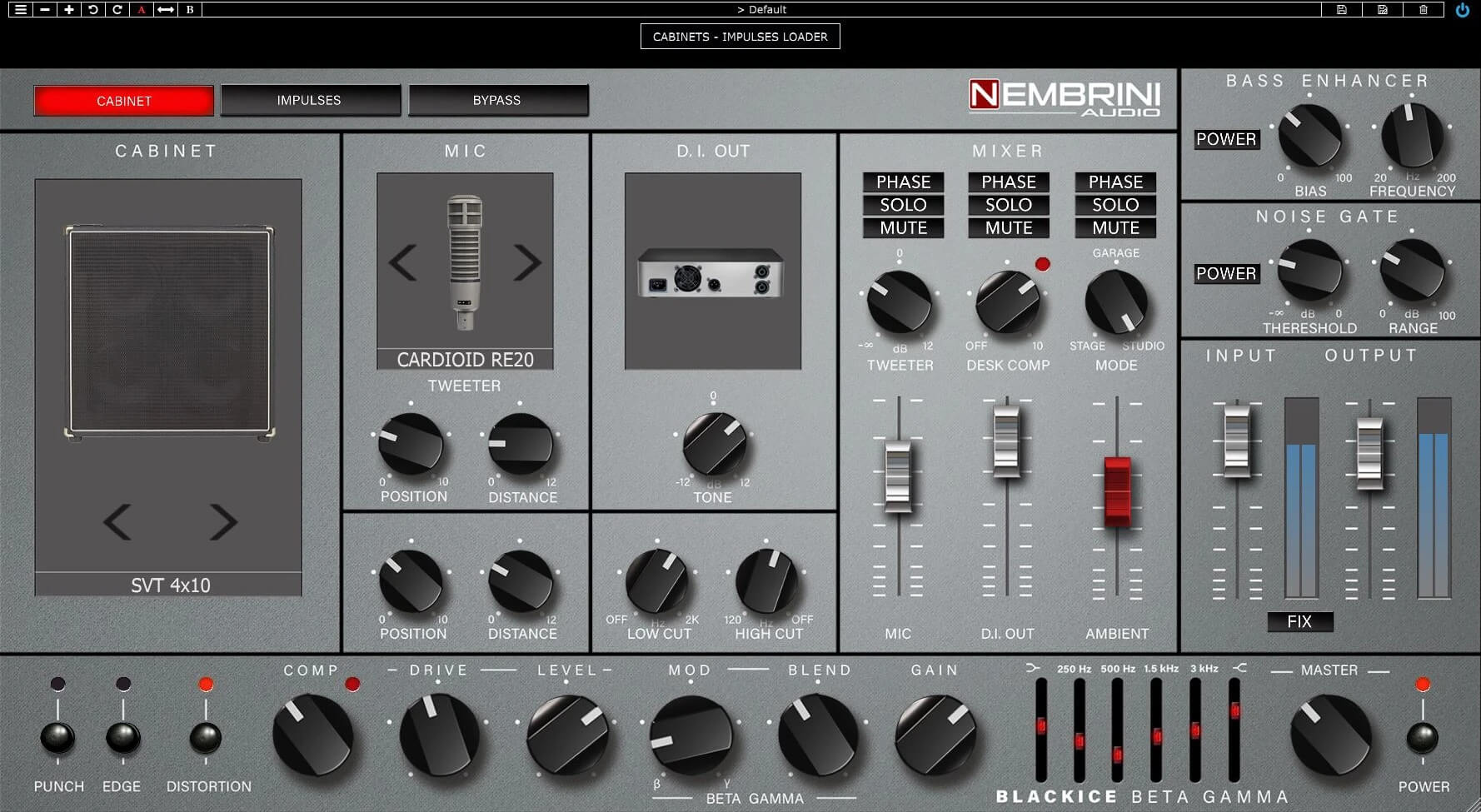Select the A preset state
Image resolution: width=1481 pixels, height=812 pixels.
pyautogui.click(x=142, y=9)
